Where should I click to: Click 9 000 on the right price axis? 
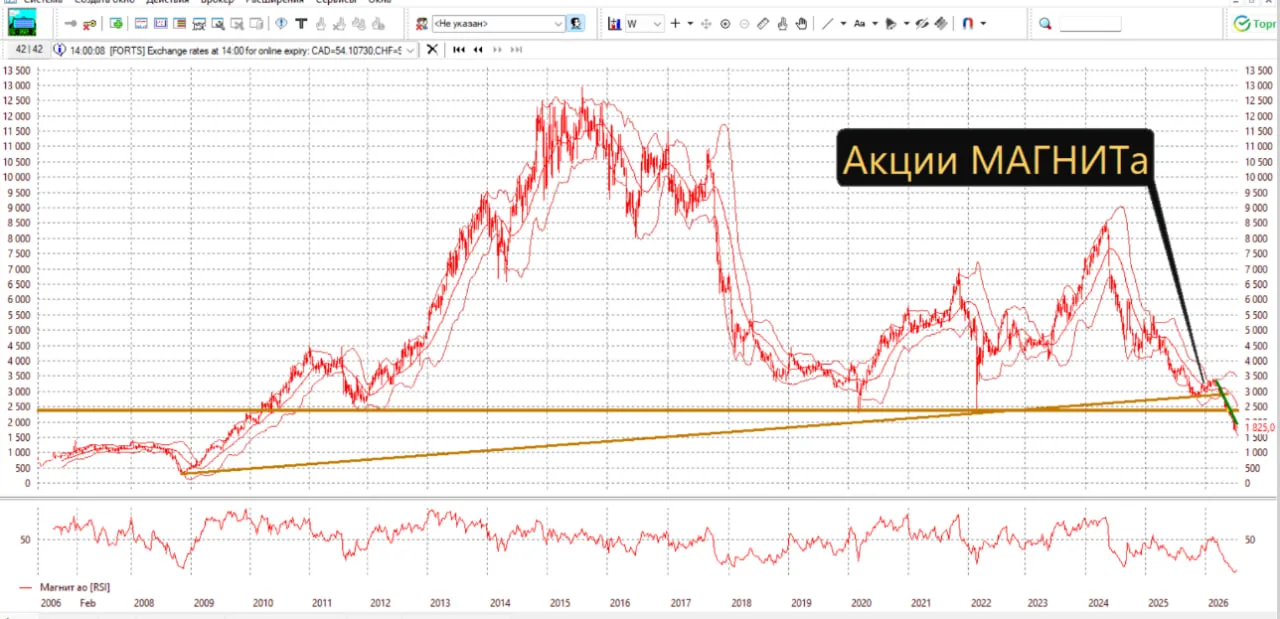tap(1256, 208)
